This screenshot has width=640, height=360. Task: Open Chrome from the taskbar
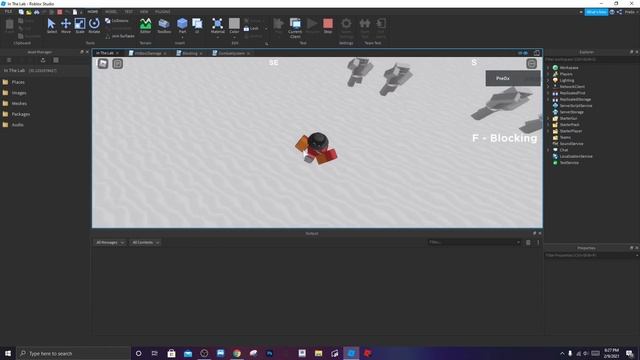click(237, 353)
